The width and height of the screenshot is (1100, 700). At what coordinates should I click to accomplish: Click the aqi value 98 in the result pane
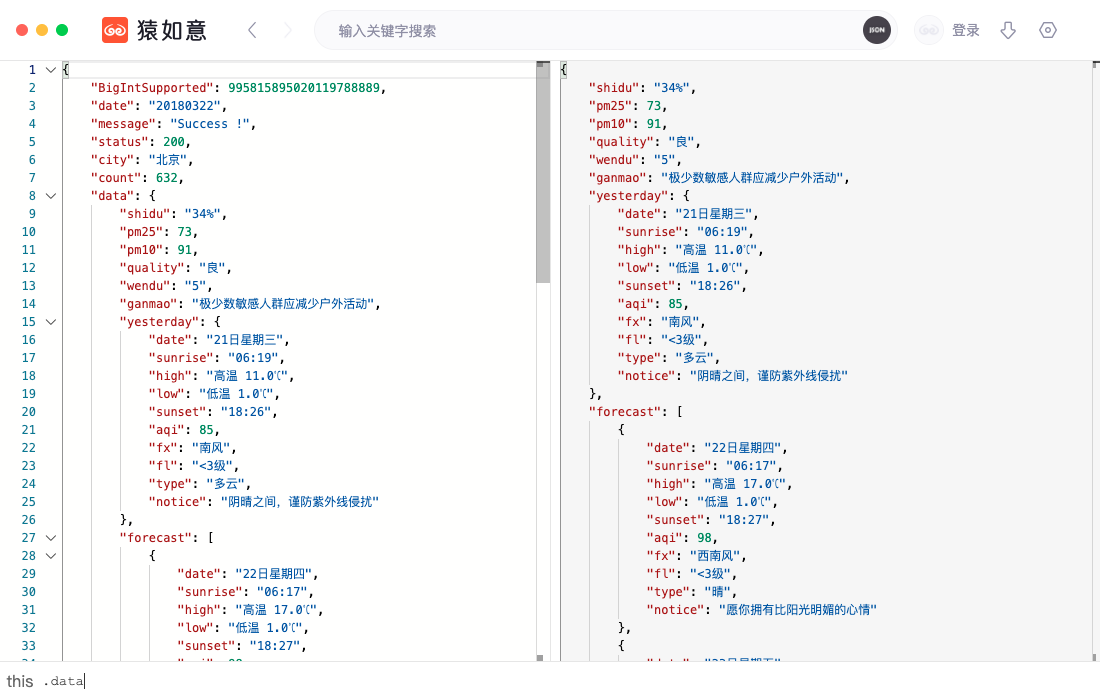pyautogui.click(x=704, y=538)
